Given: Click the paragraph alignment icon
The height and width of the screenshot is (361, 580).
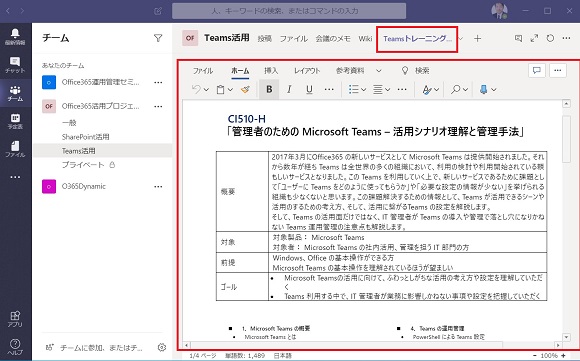Looking at the screenshot, I should tap(377, 89).
